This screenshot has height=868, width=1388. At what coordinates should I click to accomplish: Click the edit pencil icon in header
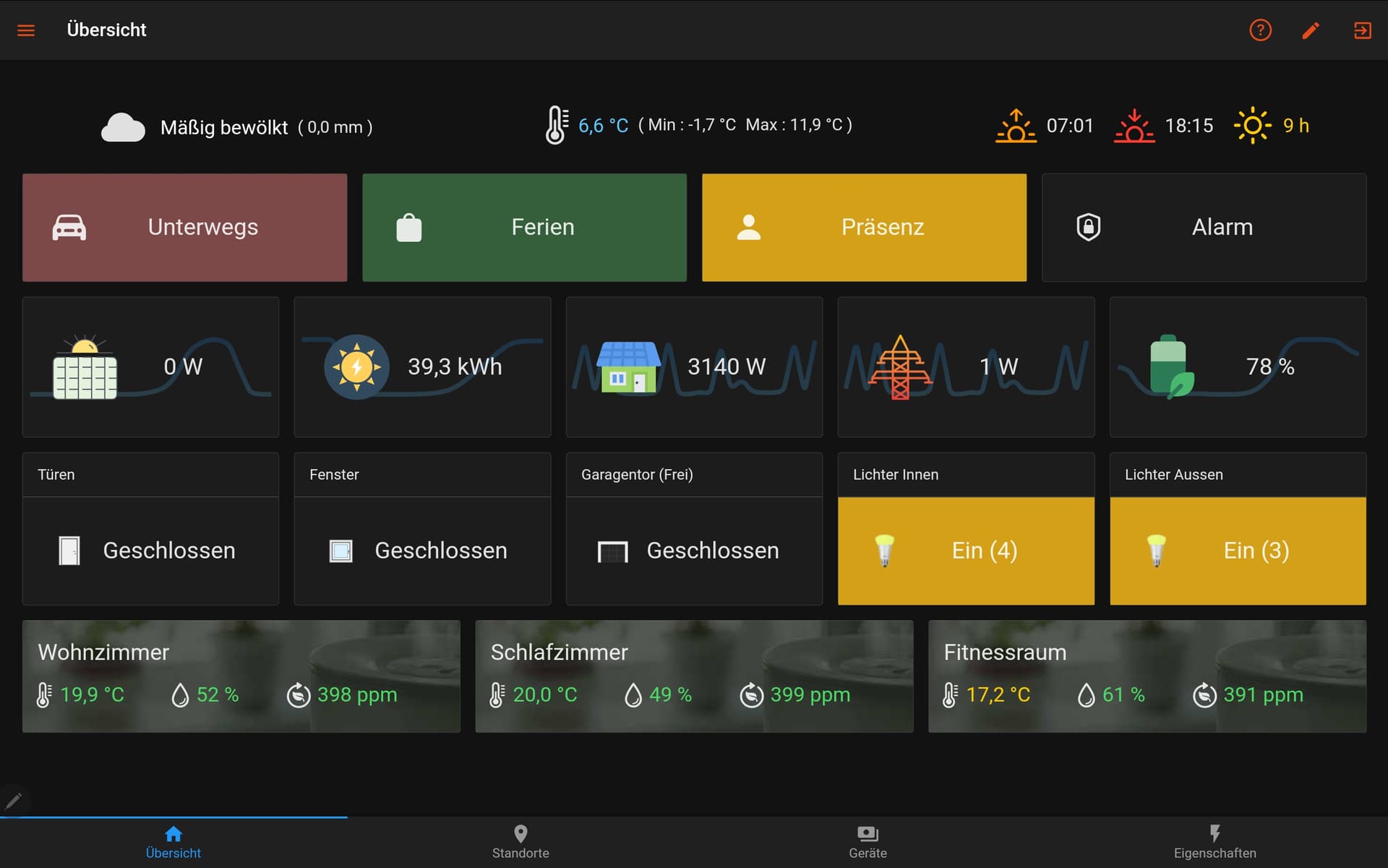(1311, 30)
